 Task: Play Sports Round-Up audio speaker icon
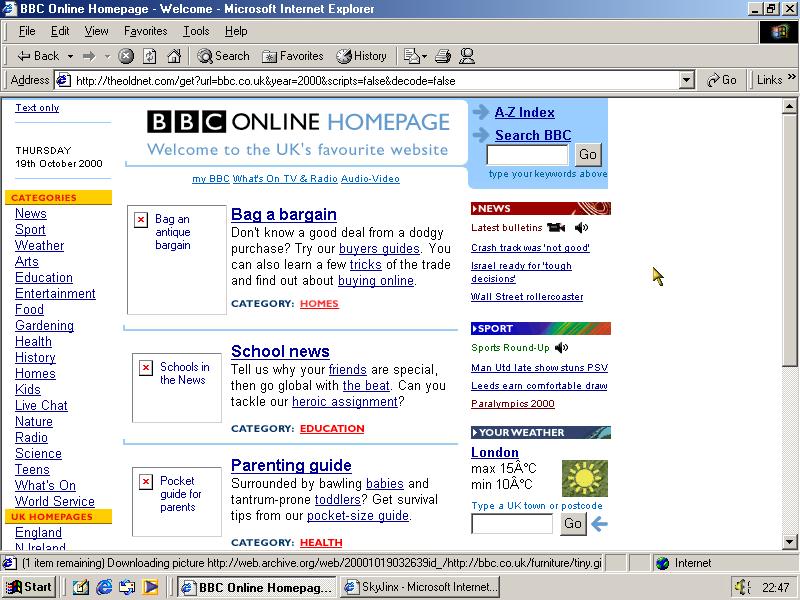562,348
